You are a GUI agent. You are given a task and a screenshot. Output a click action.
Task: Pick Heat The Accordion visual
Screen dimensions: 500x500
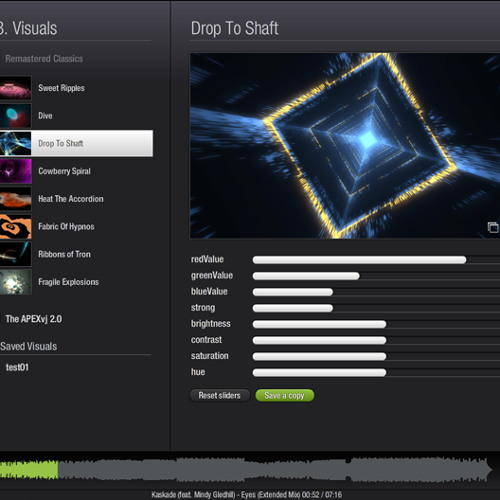coord(71,199)
